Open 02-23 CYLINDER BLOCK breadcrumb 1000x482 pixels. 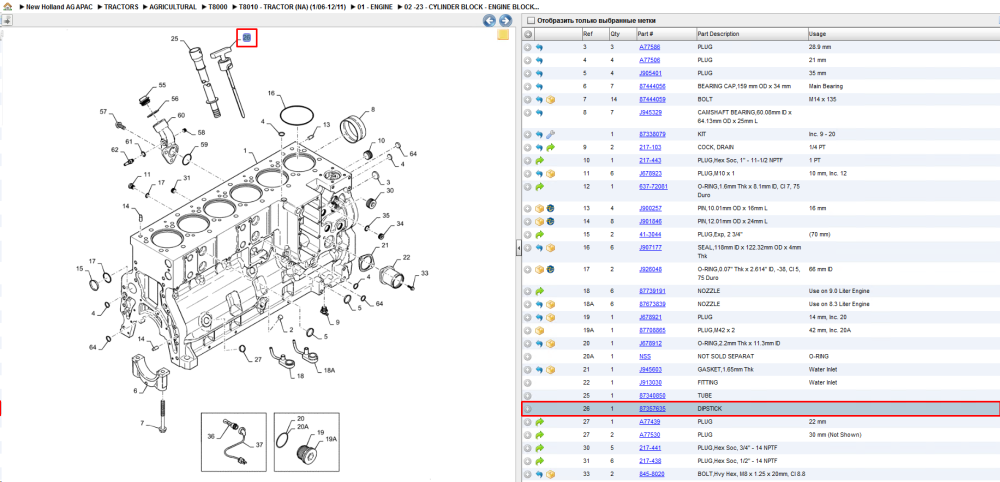(472, 6)
